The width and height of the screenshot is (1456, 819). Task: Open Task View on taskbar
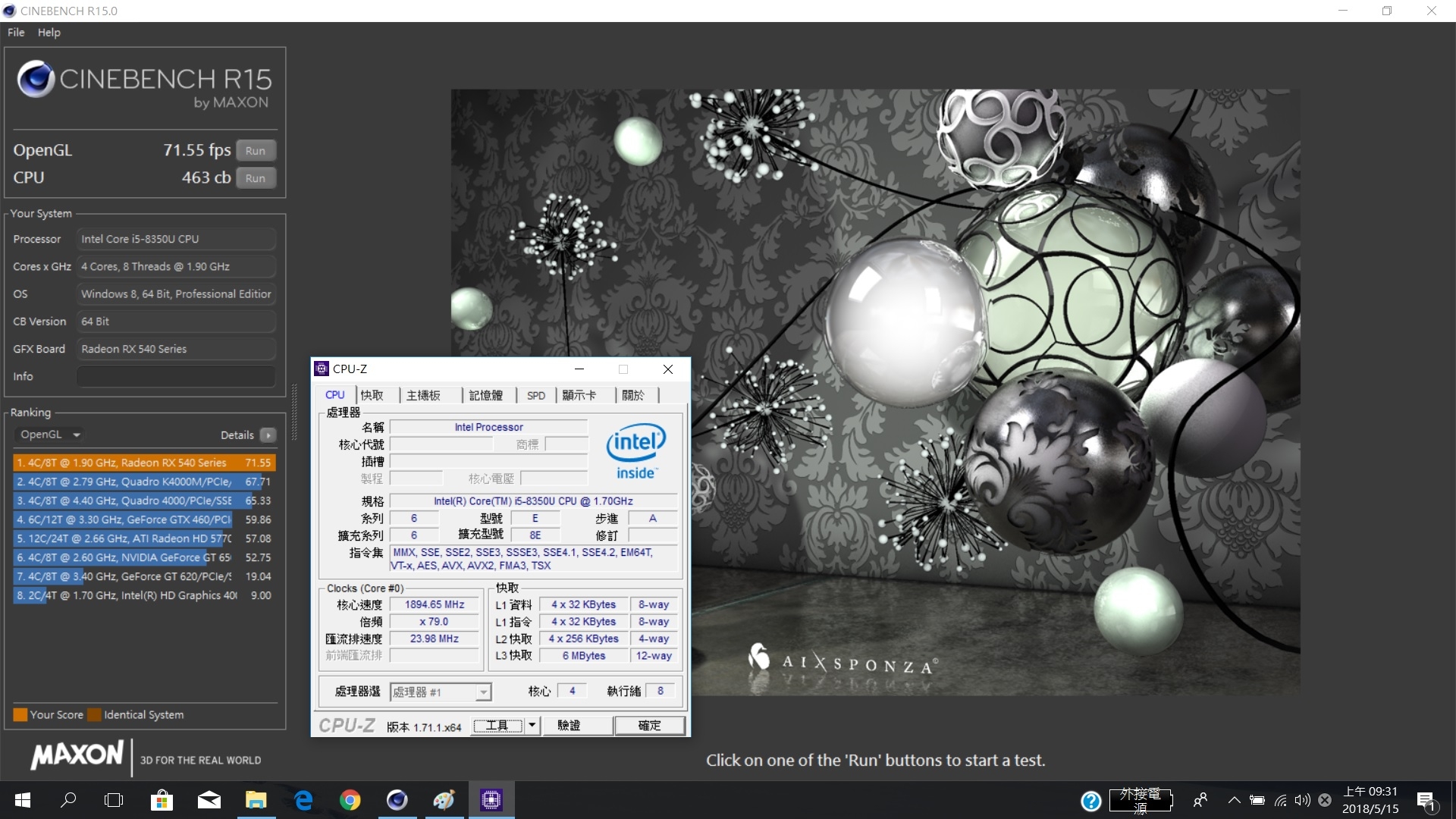coord(114,800)
